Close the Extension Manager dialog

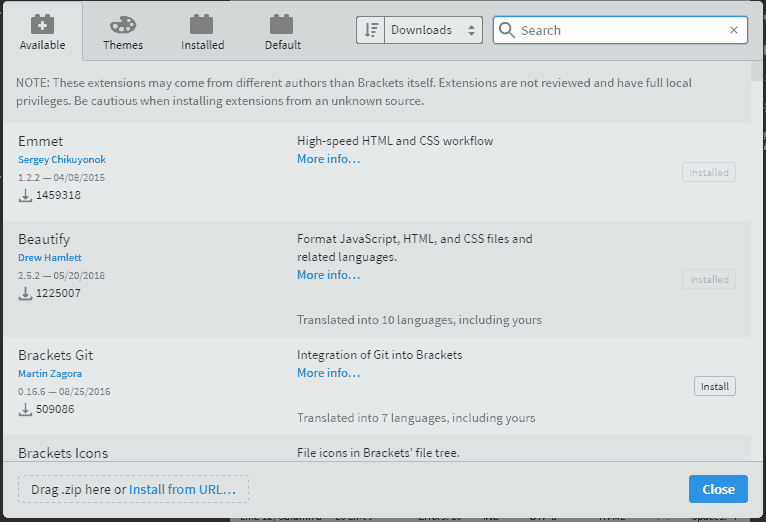718,489
